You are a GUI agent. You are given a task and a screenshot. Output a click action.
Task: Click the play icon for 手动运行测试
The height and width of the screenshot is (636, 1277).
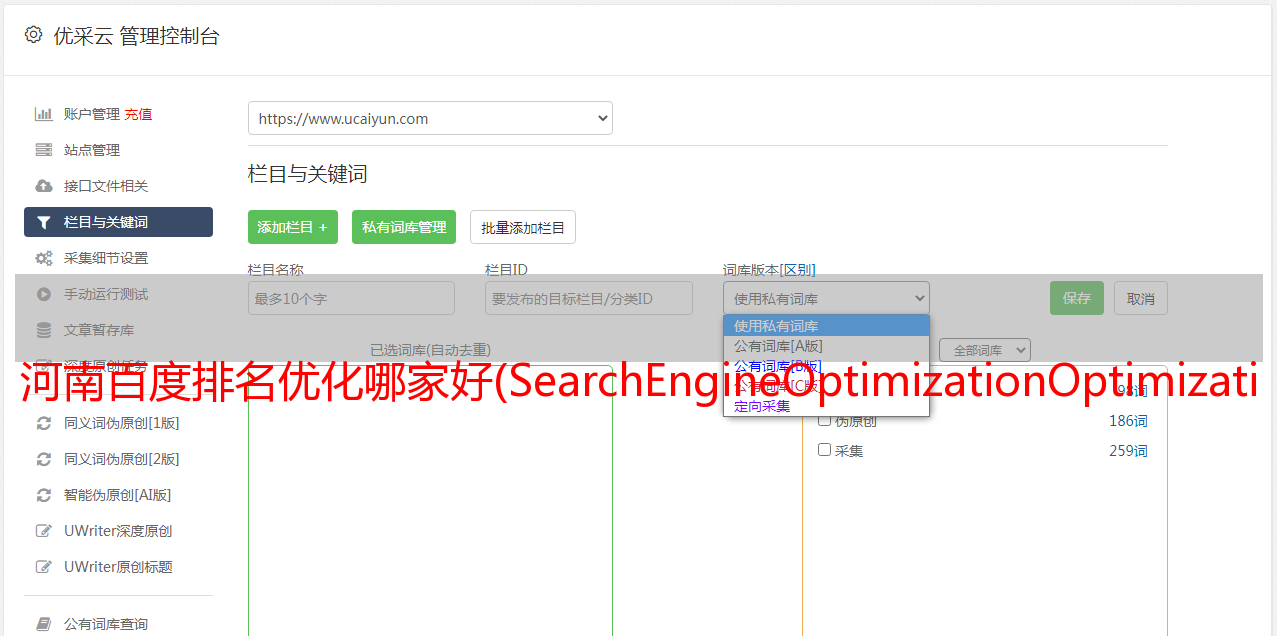[44, 294]
